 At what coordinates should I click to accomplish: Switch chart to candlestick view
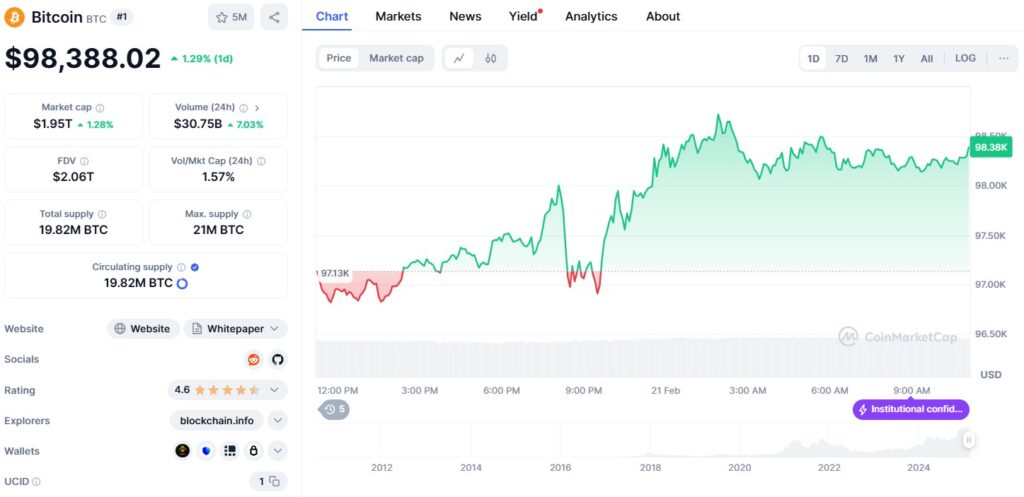490,58
